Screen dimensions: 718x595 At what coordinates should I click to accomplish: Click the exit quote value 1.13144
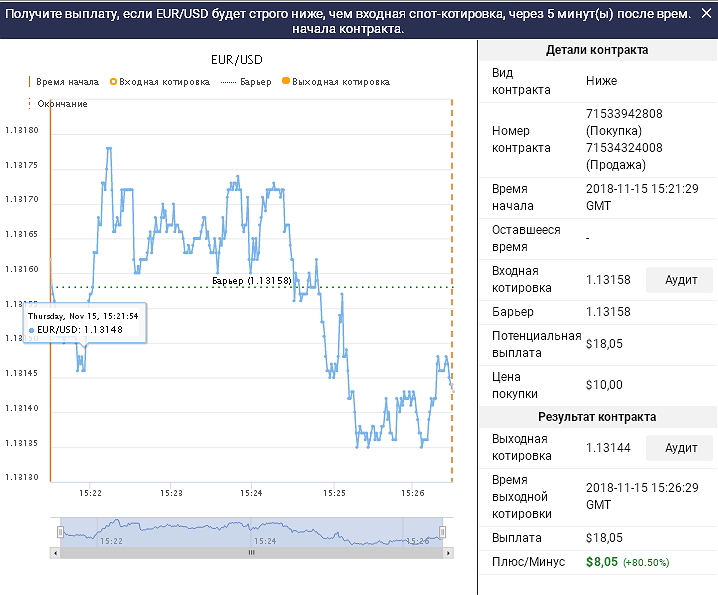pyautogui.click(x=608, y=448)
